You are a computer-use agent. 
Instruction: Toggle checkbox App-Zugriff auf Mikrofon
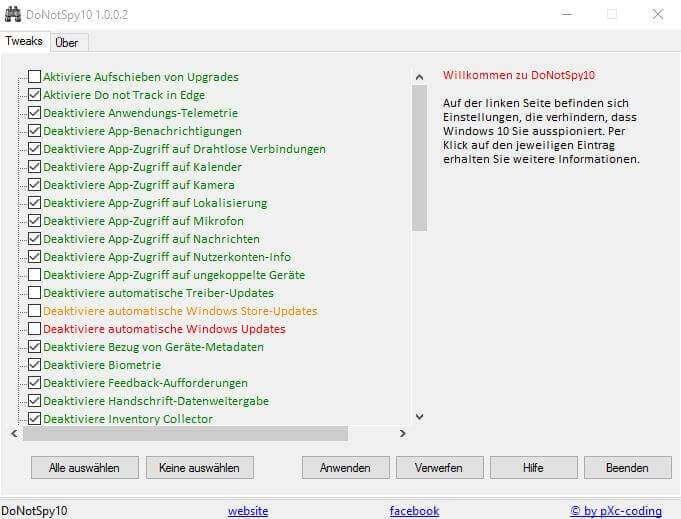(34, 221)
